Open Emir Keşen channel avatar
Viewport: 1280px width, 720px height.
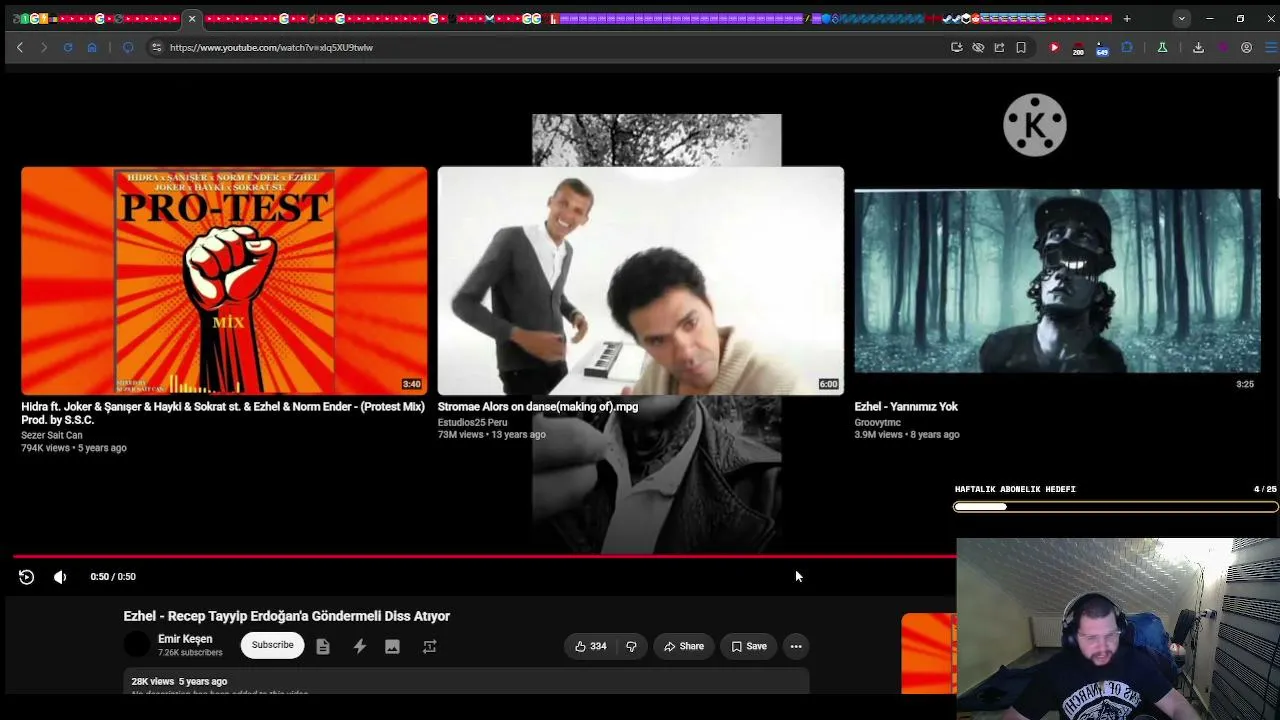point(137,646)
